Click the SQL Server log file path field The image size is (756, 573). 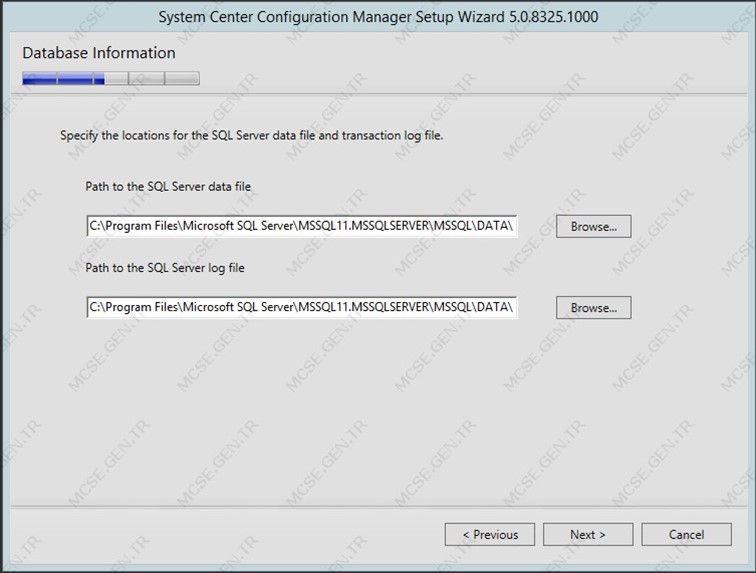[302, 307]
